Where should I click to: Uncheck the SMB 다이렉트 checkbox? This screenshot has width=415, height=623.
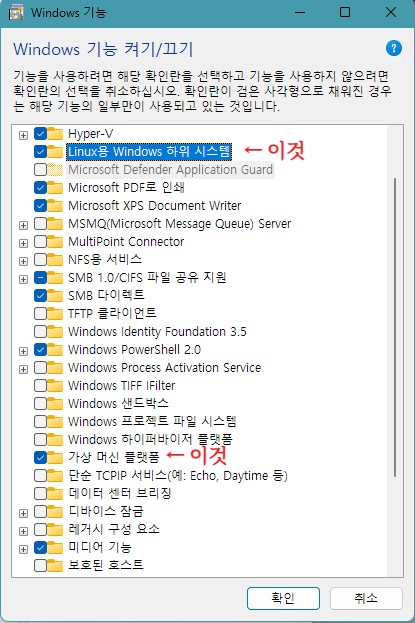click(x=41, y=295)
